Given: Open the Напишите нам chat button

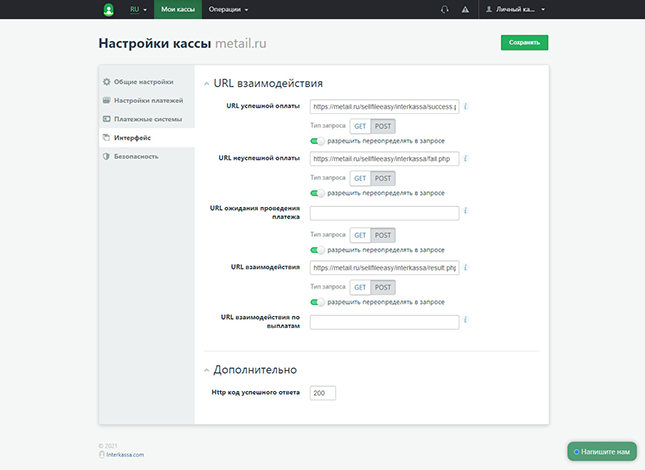Looking at the screenshot, I should (602, 451).
